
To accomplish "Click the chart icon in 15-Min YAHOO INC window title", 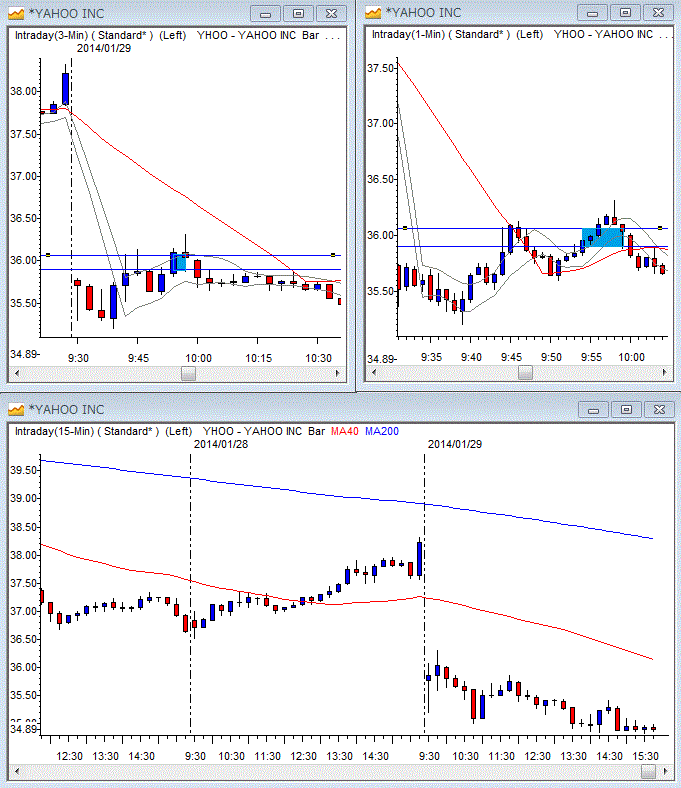I will click(16, 409).
